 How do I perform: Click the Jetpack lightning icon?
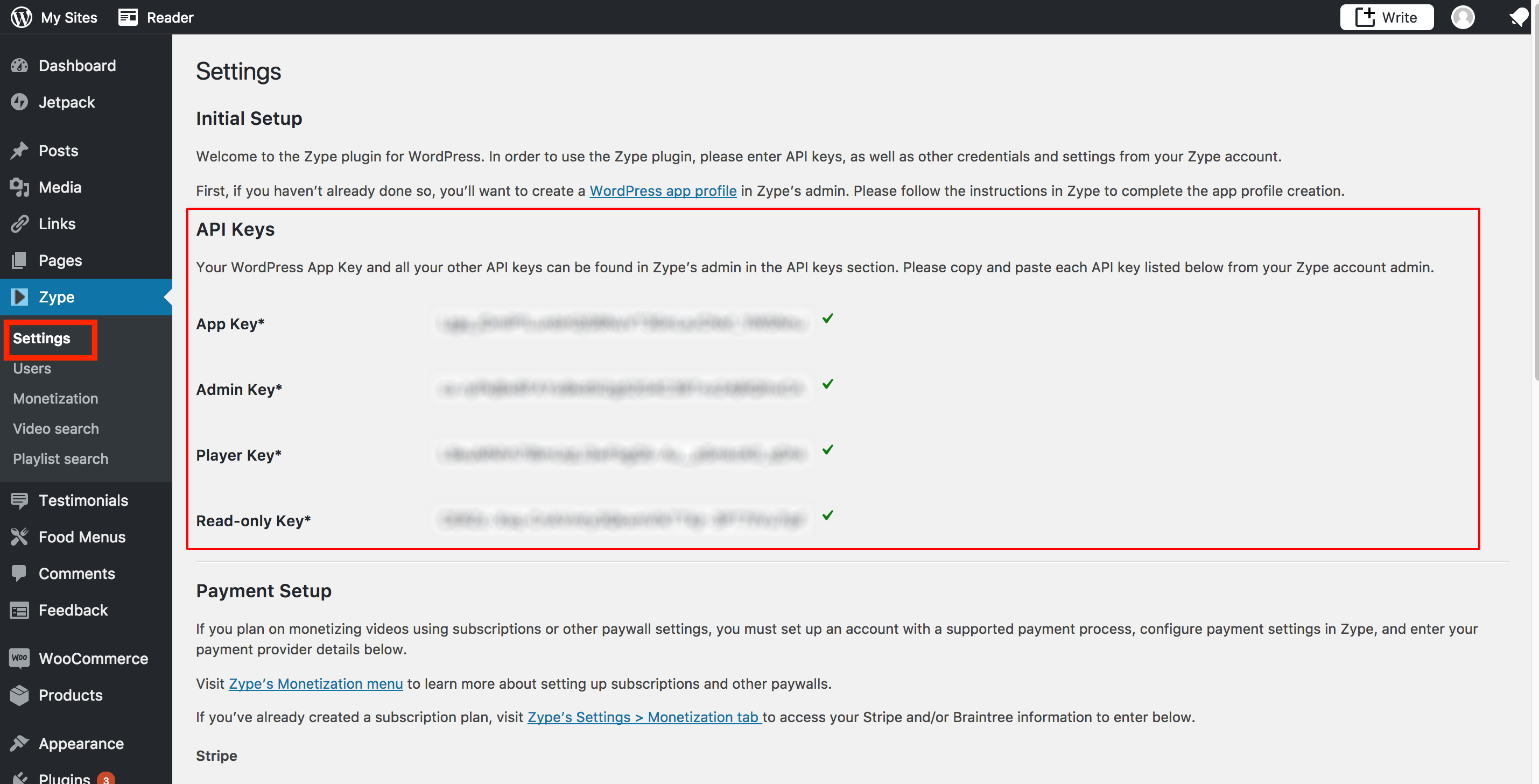[19, 102]
